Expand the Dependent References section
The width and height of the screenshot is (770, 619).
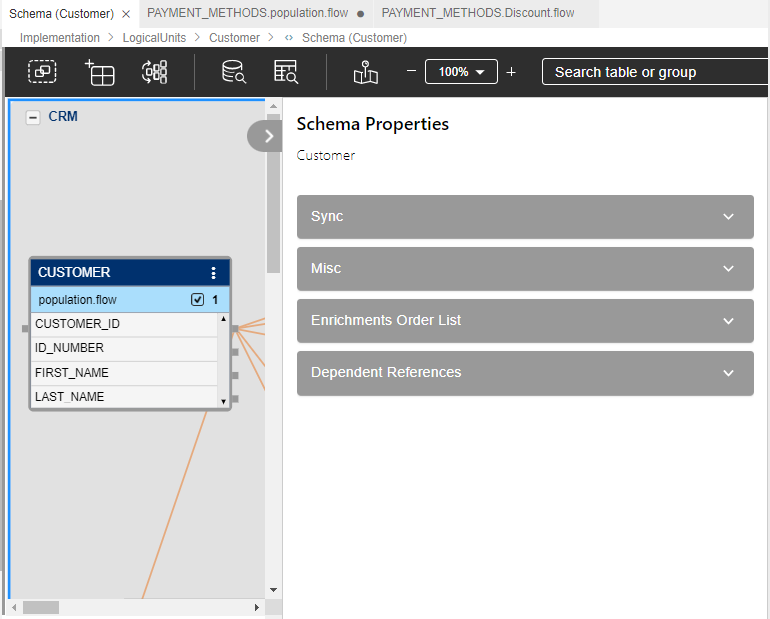click(525, 373)
